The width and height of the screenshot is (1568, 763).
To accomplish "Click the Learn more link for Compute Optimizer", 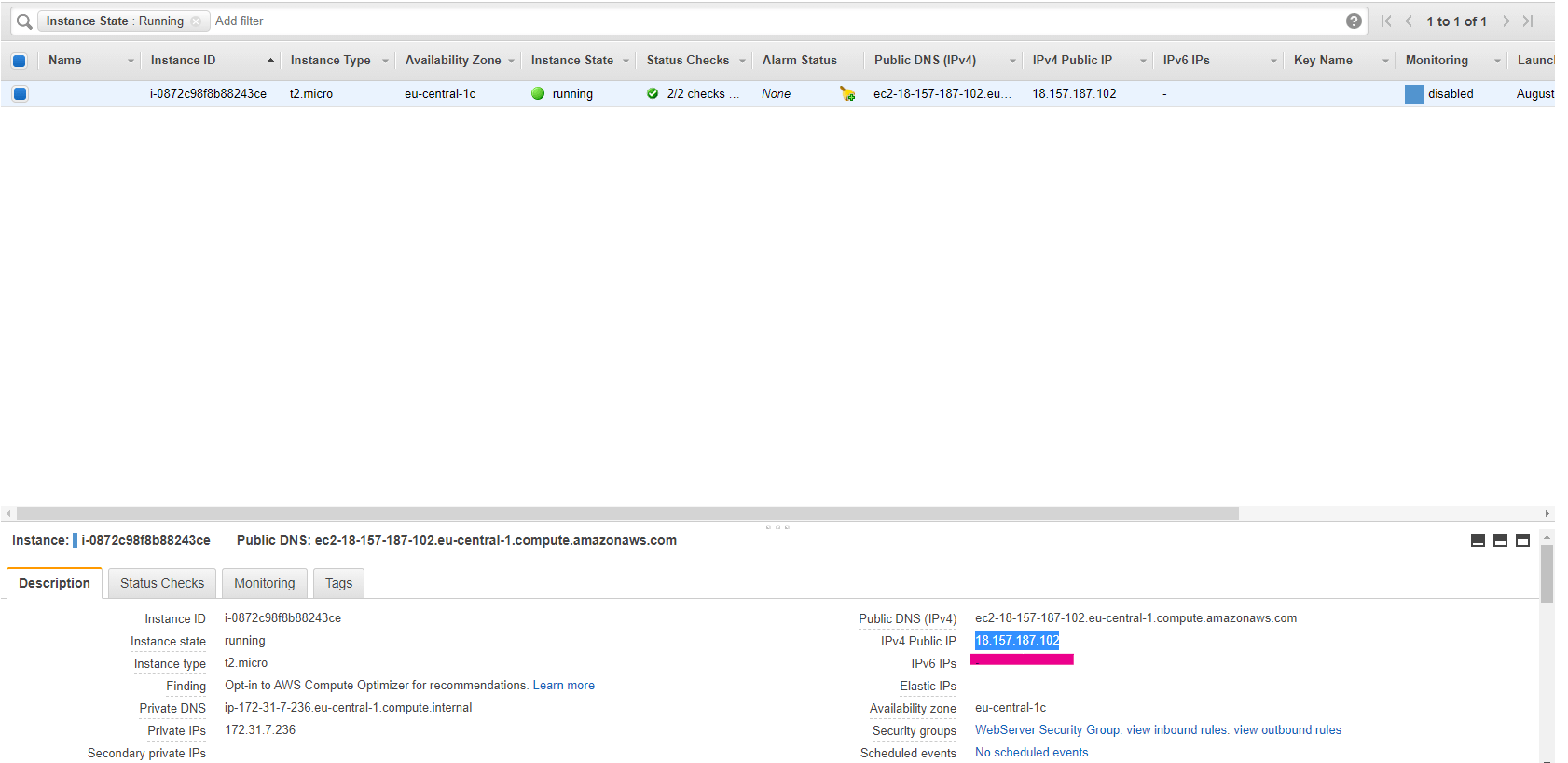I will pyautogui.click(x=564, y=686).
